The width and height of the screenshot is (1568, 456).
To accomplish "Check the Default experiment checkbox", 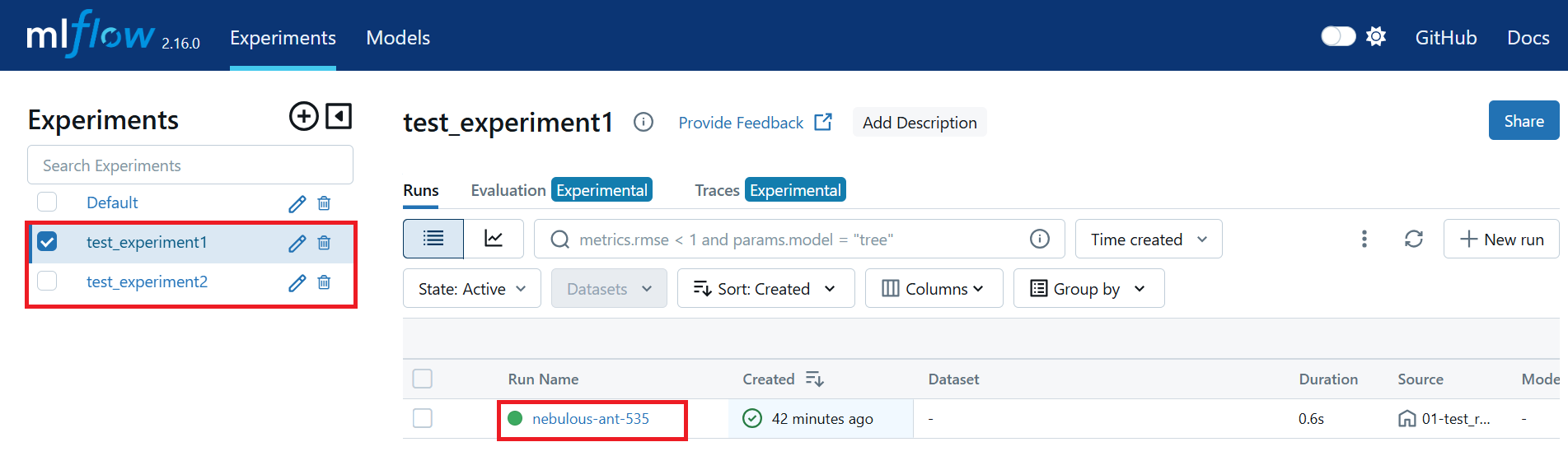I will pyautogui.click(x=47, y=202).
